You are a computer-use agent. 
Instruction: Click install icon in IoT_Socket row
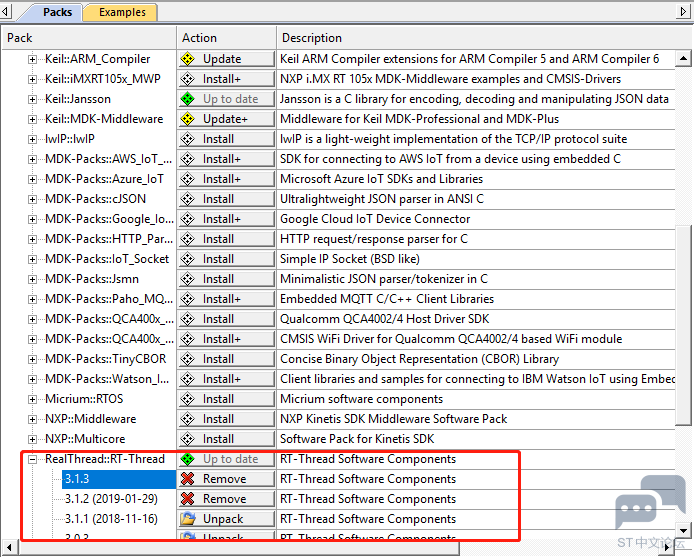pyautogui.click(x=188, y=259)
